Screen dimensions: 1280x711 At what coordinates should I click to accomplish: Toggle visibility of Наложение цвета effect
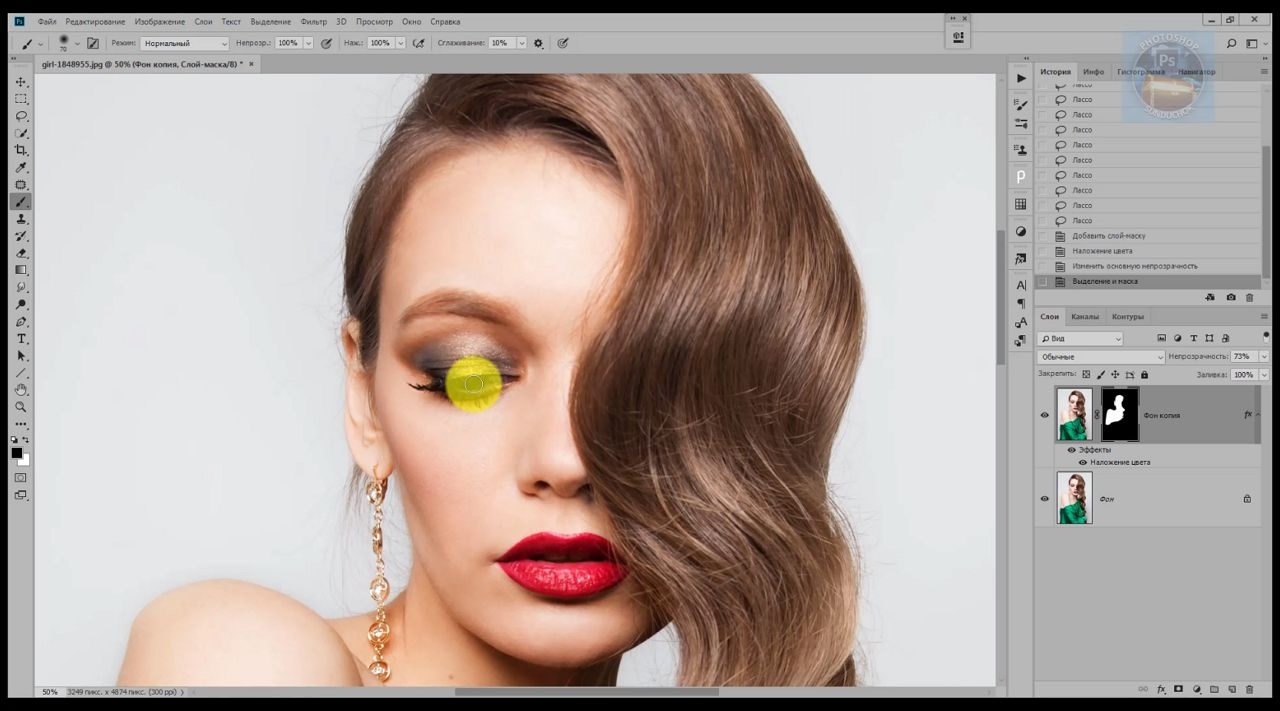click(1083, 462)
